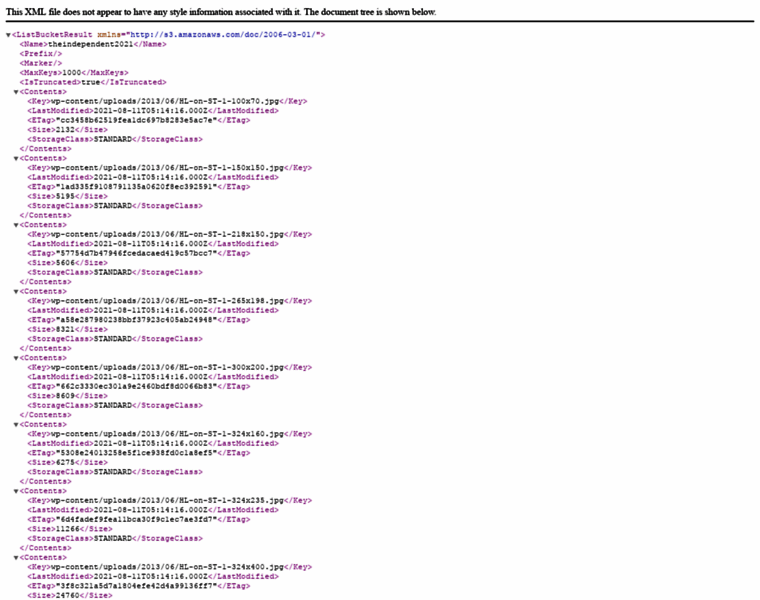
Task: Click the Size value 2132
Action: pos(65,130)
